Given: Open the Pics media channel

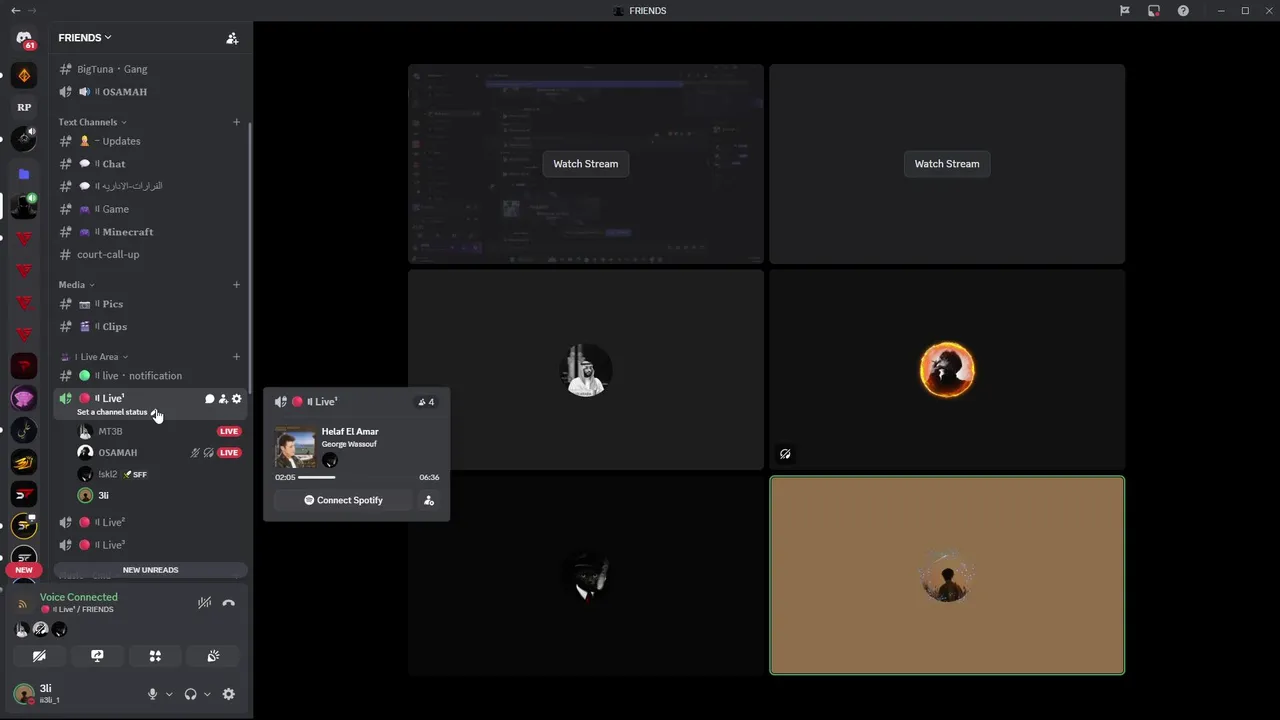Looking at the screenshot, I should coord(150,304).
